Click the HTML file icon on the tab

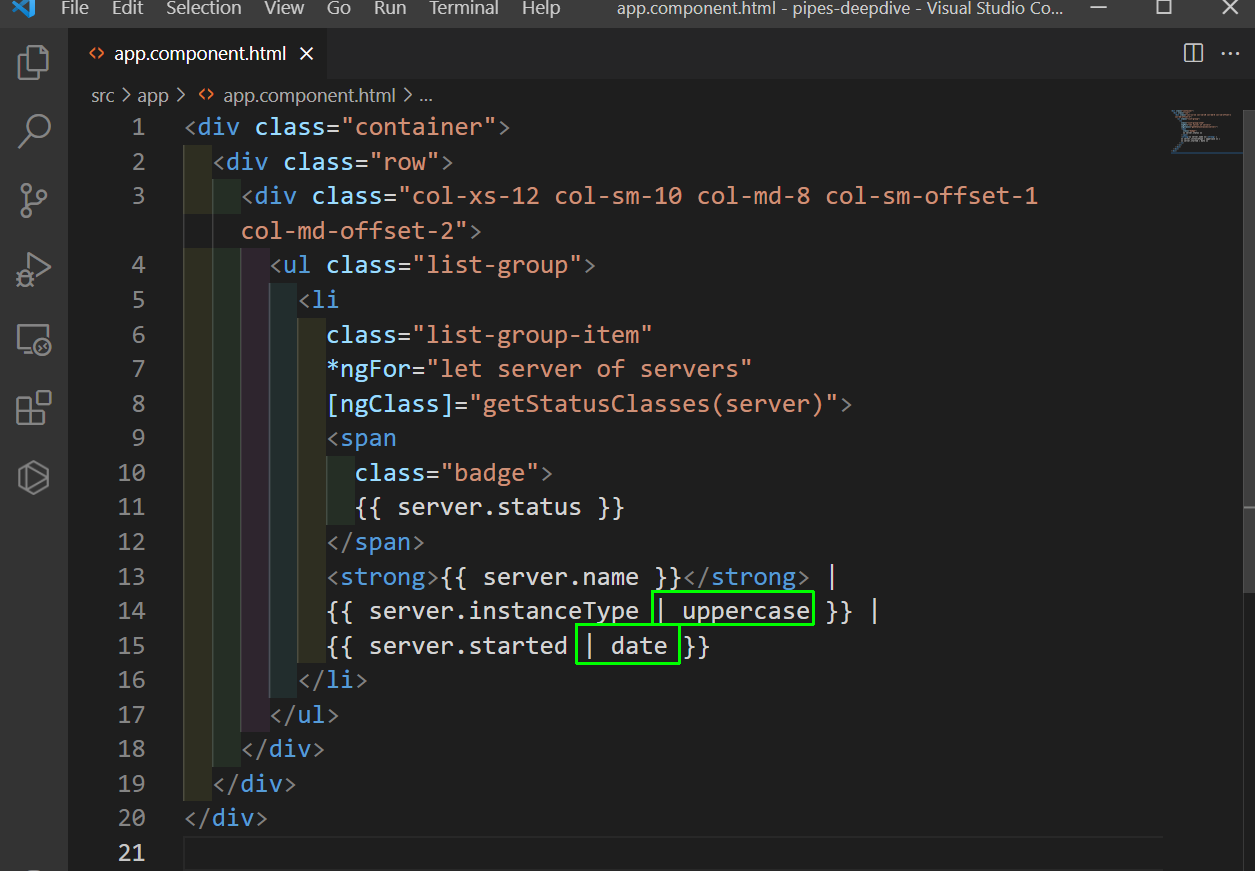97,54
